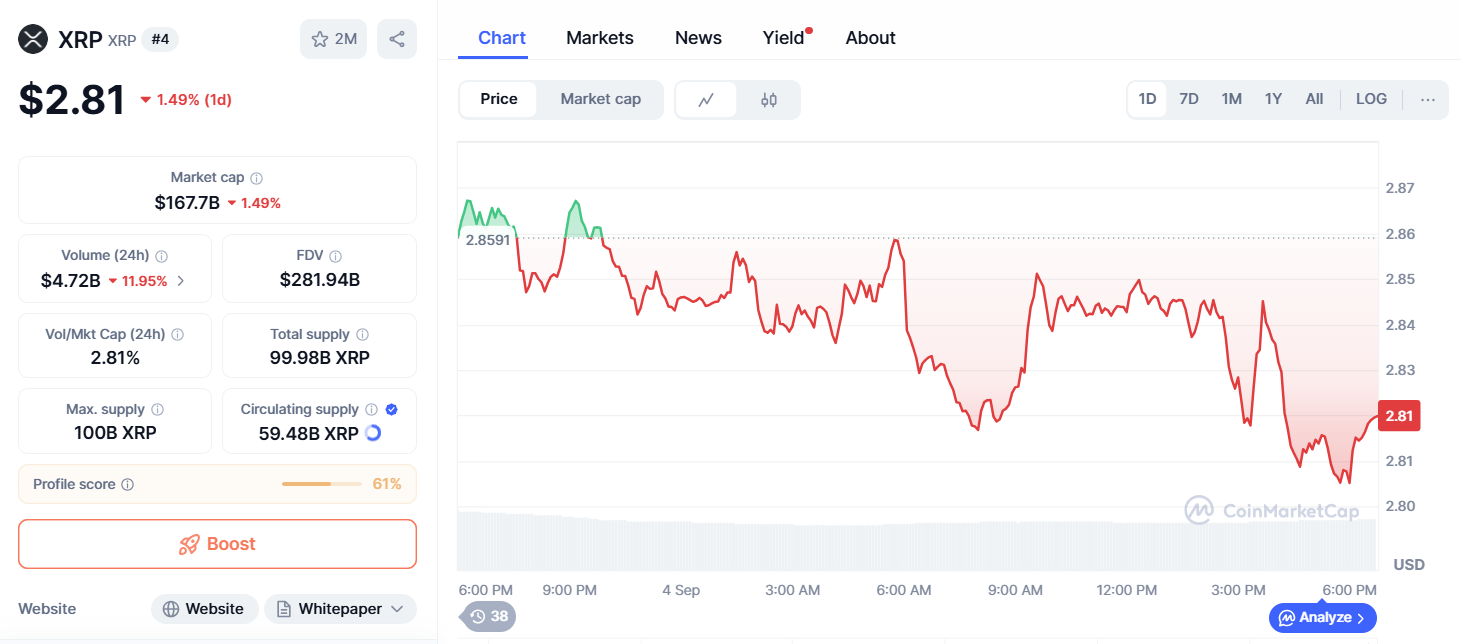1461x644 pixels.
Task: Click the share icon button
Action: point(397,39)
